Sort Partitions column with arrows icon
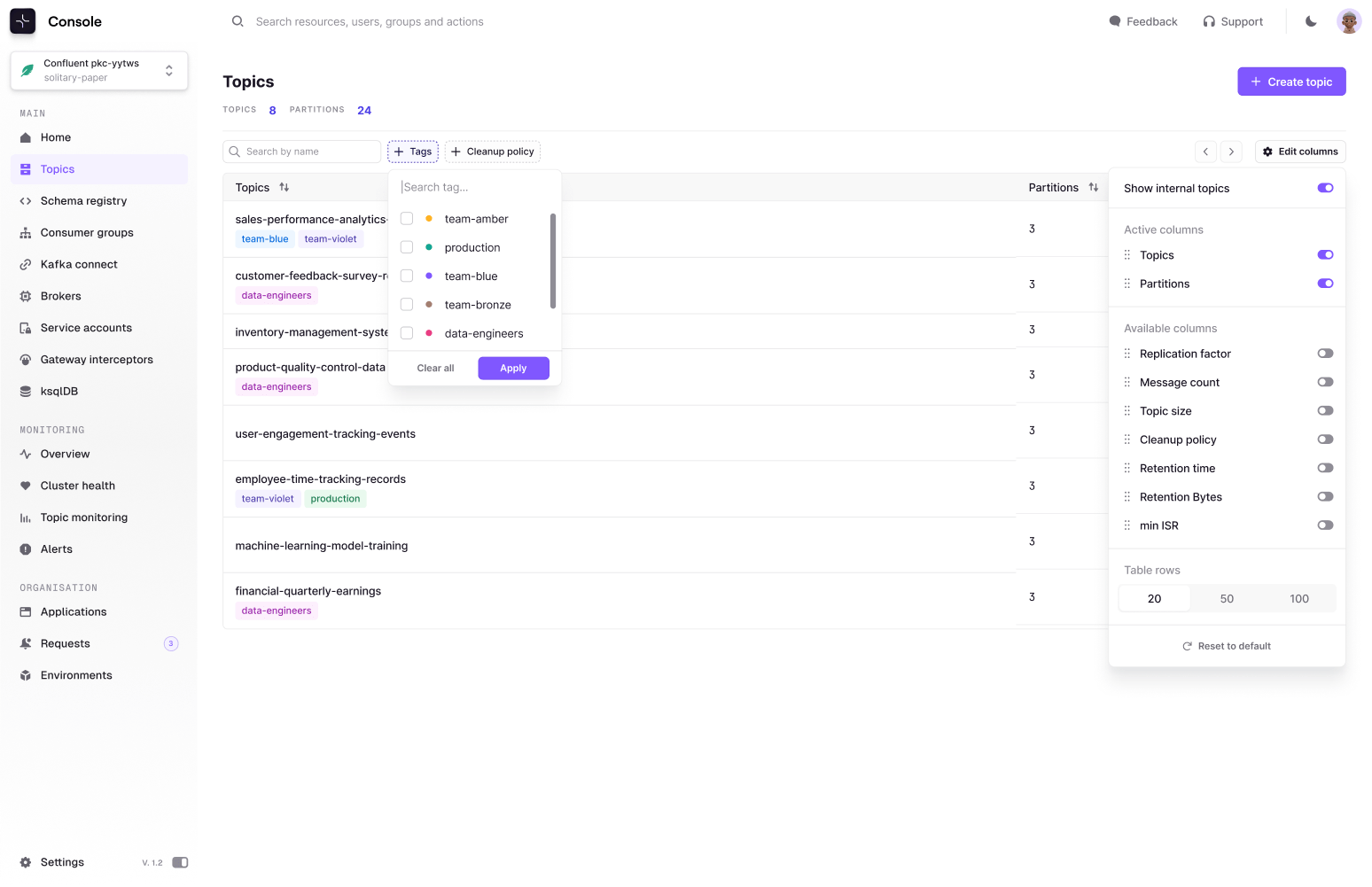 (1094, 188)
